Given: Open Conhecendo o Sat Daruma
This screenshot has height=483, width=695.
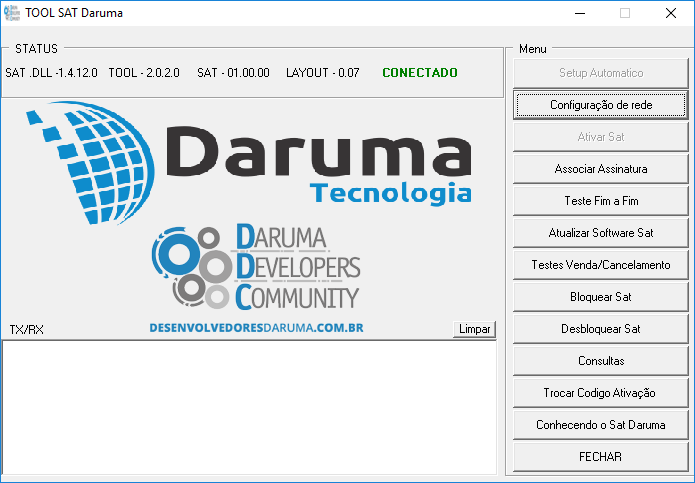Looking at the screenshot, I should [x=601, y=425].
